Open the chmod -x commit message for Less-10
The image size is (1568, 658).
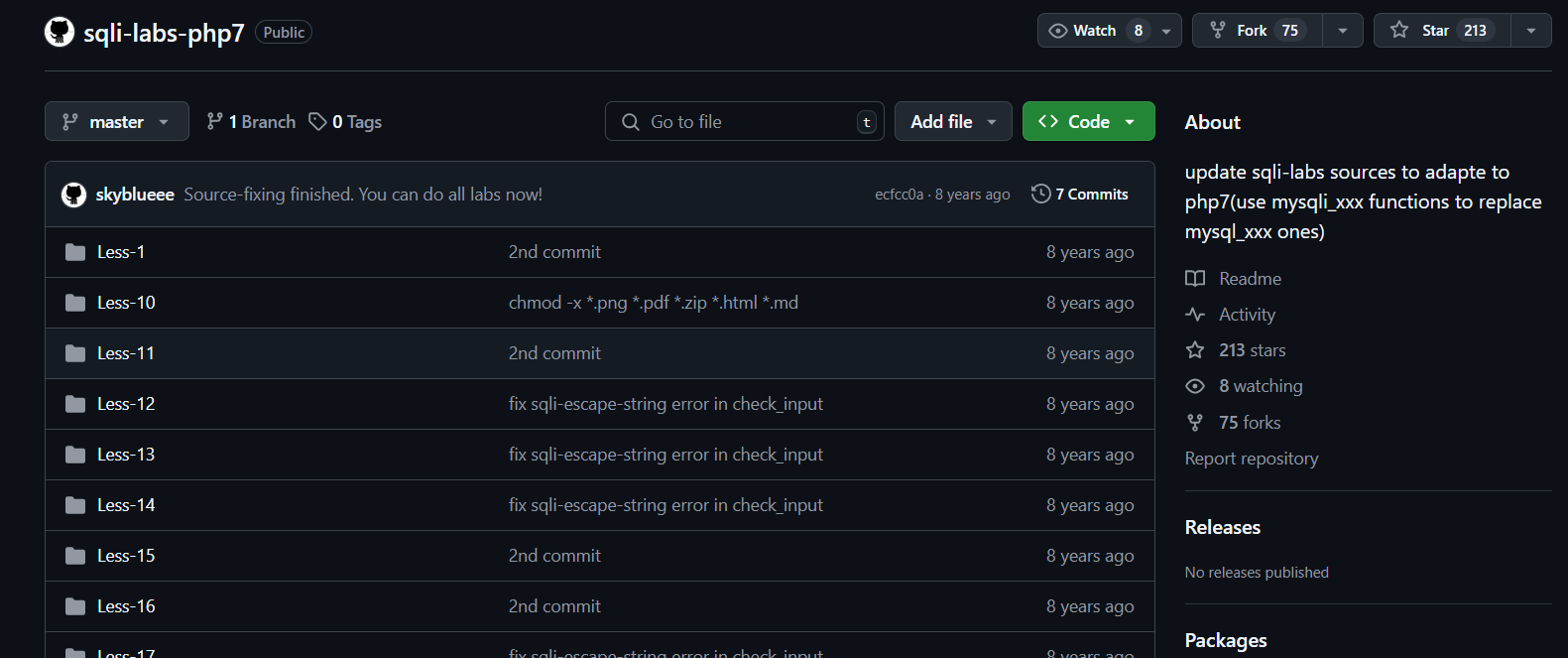tap(654, 303)
